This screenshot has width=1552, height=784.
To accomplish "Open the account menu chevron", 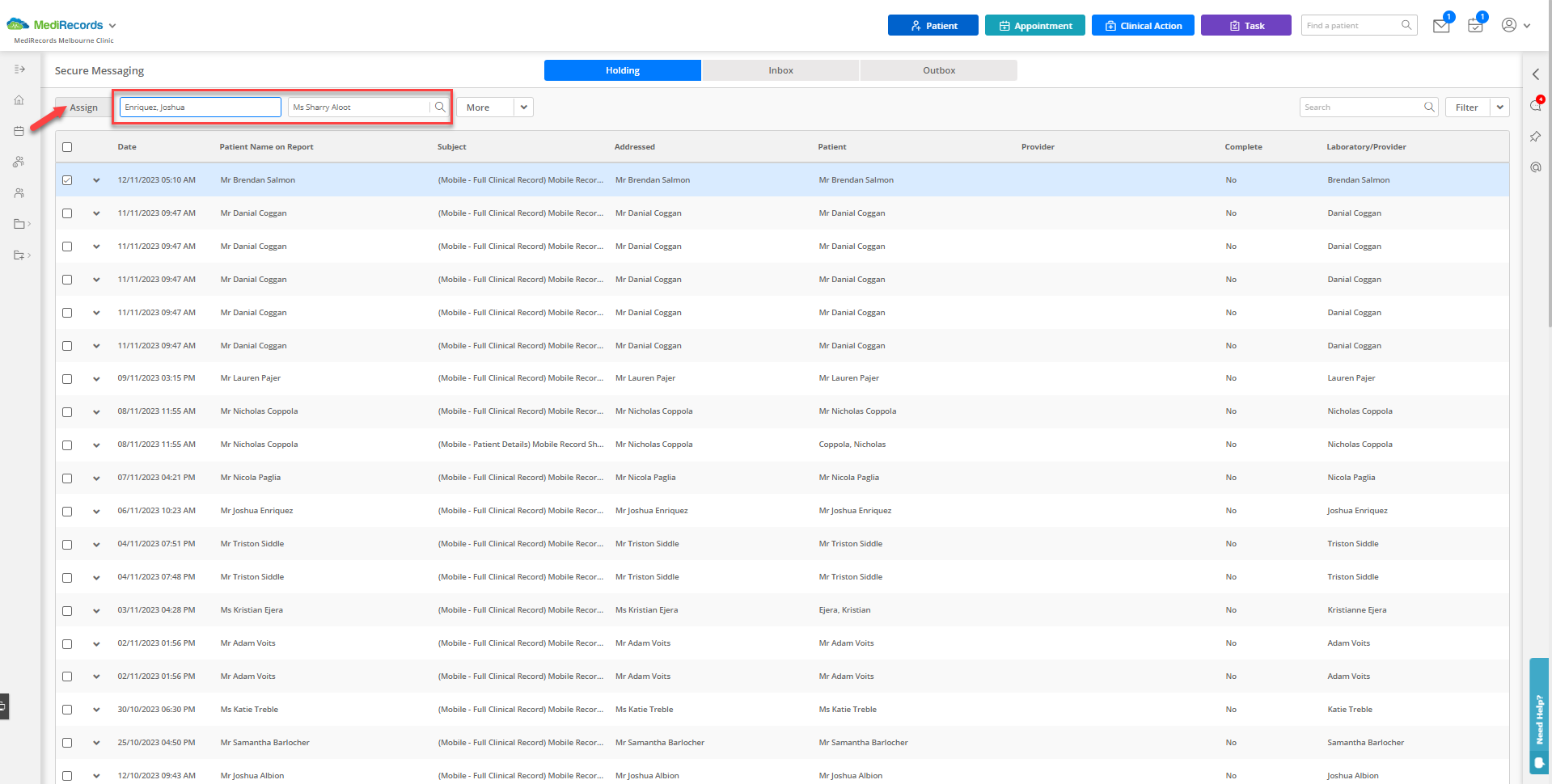I will click(x=1527, y=26).
